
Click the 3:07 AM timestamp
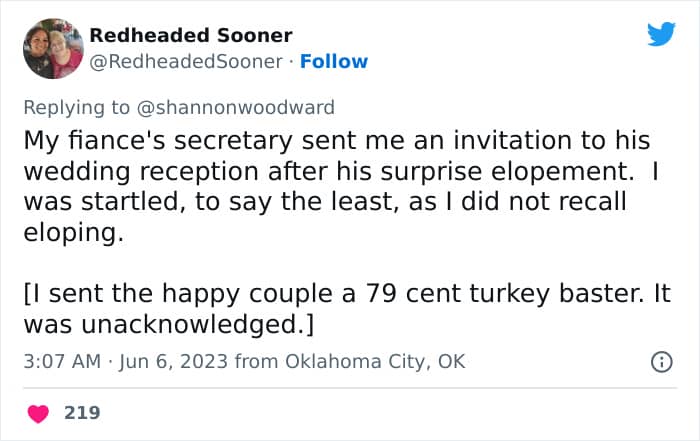(x=61, y=361)
